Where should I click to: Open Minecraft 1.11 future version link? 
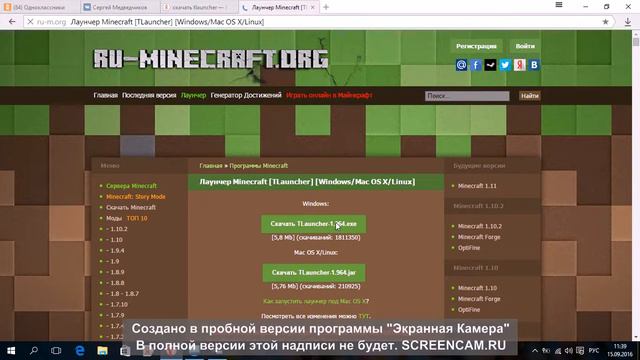pyautogui.click(x=477, y=186)
